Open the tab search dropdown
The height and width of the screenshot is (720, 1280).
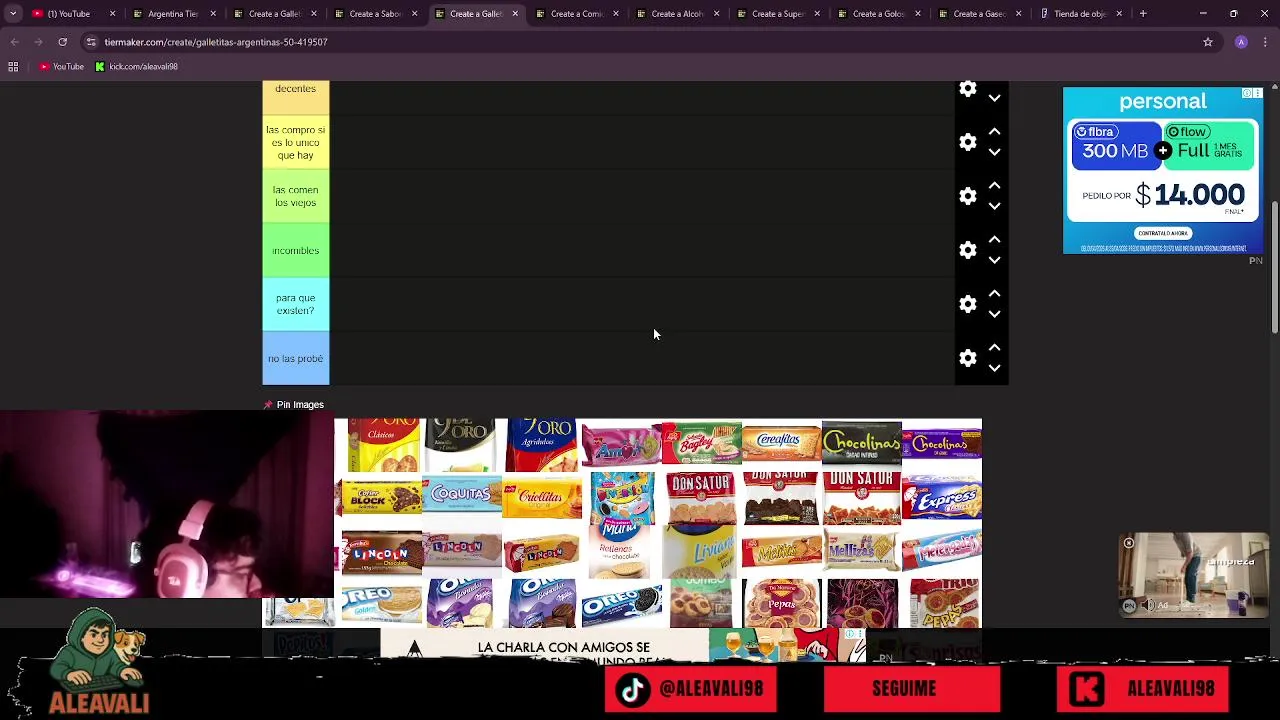(13, 14)
